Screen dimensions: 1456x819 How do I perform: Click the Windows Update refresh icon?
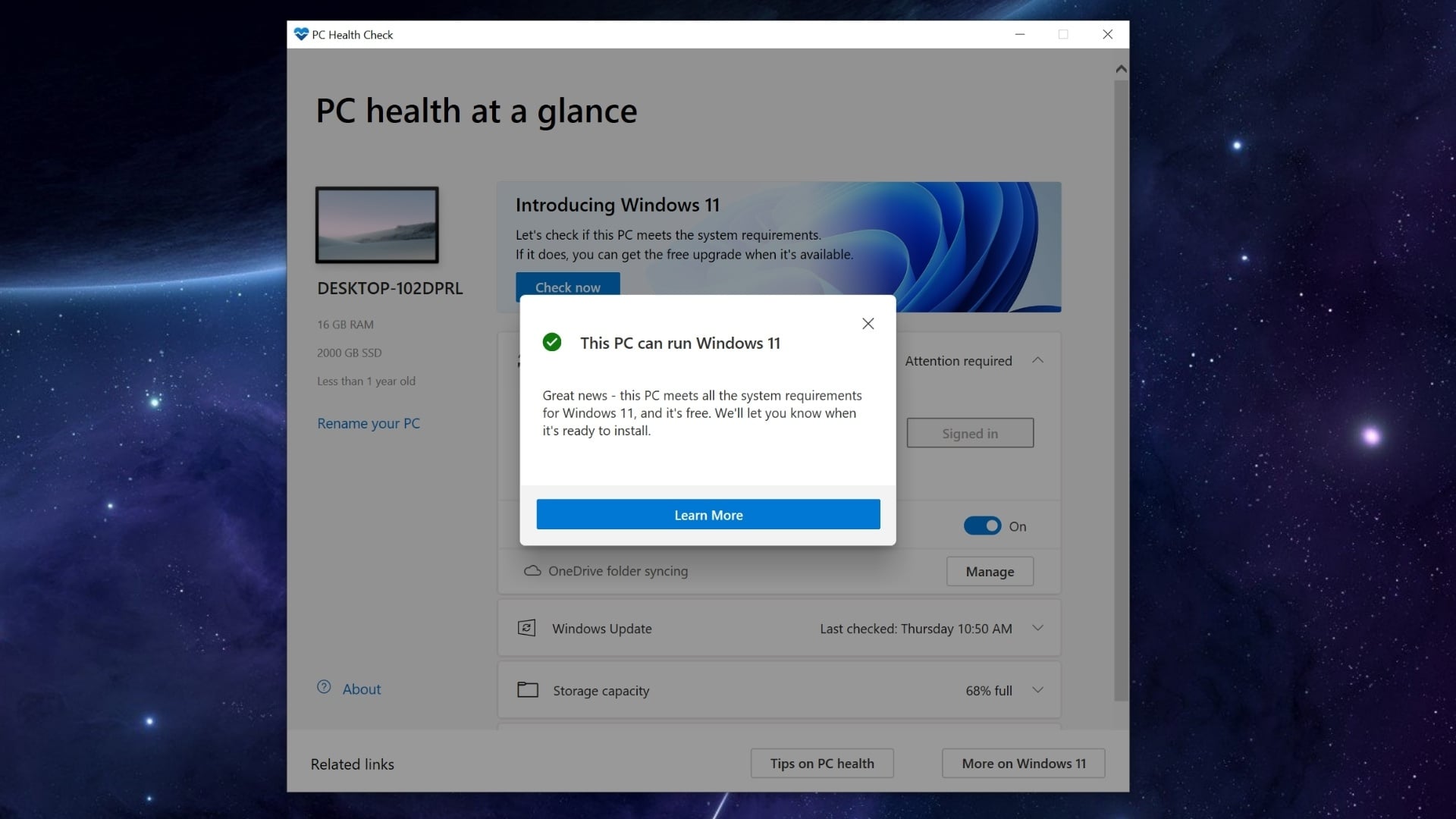point(529,628)
